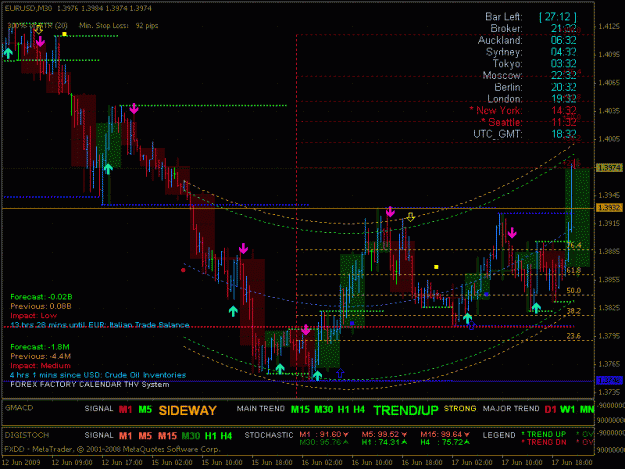The height and width of the screenshot is (469, 625).
Task: Click the magenta arrow starting the long green dotted line
Action: 134,108
